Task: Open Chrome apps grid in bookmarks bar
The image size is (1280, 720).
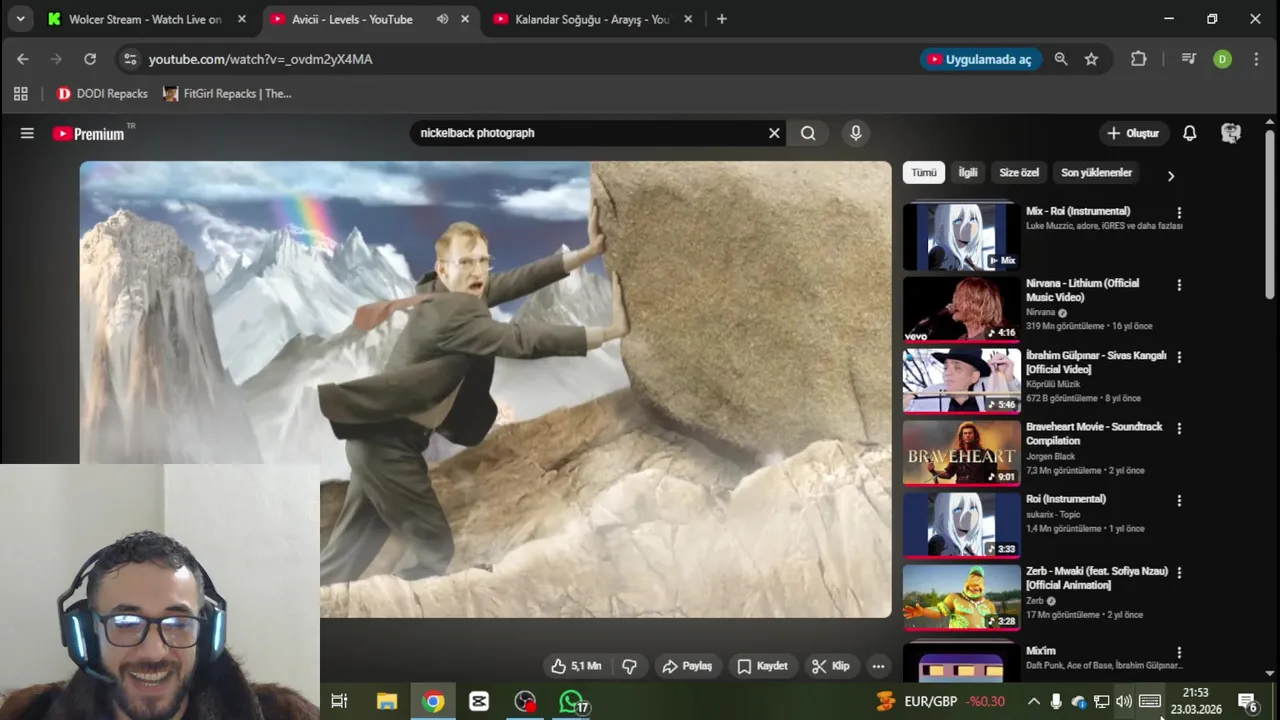Action: coord(20,94)
